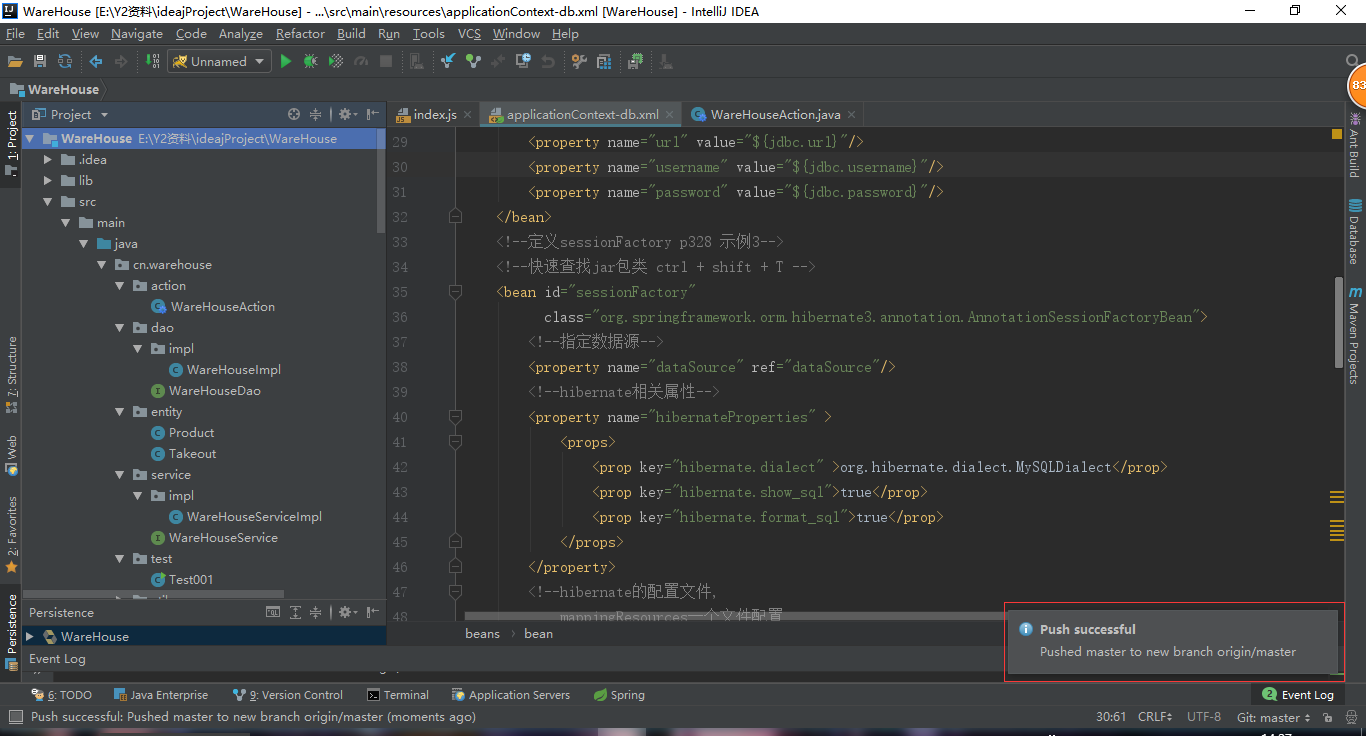Click the SDK chip toolbar icon

tap(635, 62)
